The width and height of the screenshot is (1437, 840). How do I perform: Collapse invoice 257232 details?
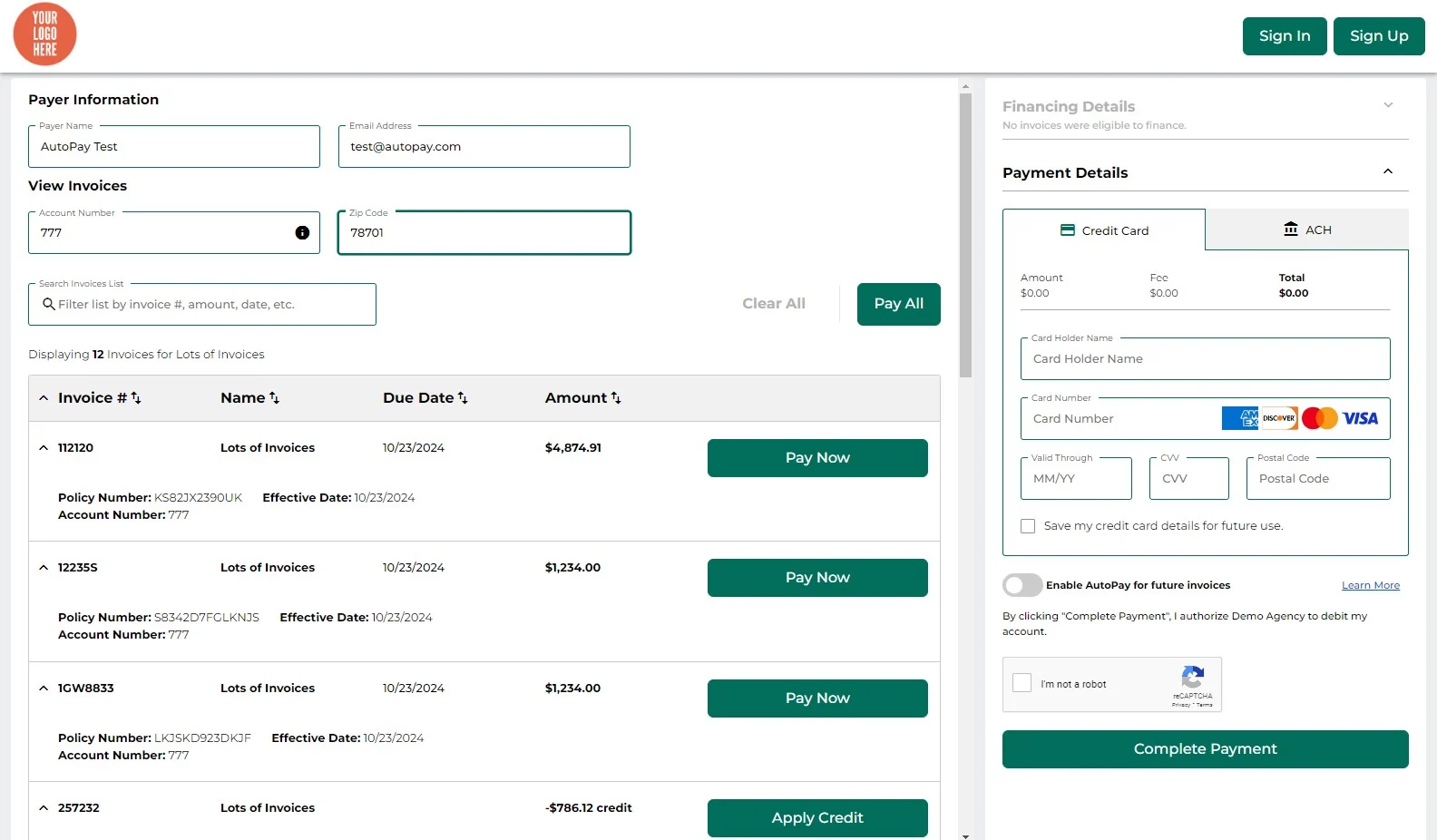(44, 808)
